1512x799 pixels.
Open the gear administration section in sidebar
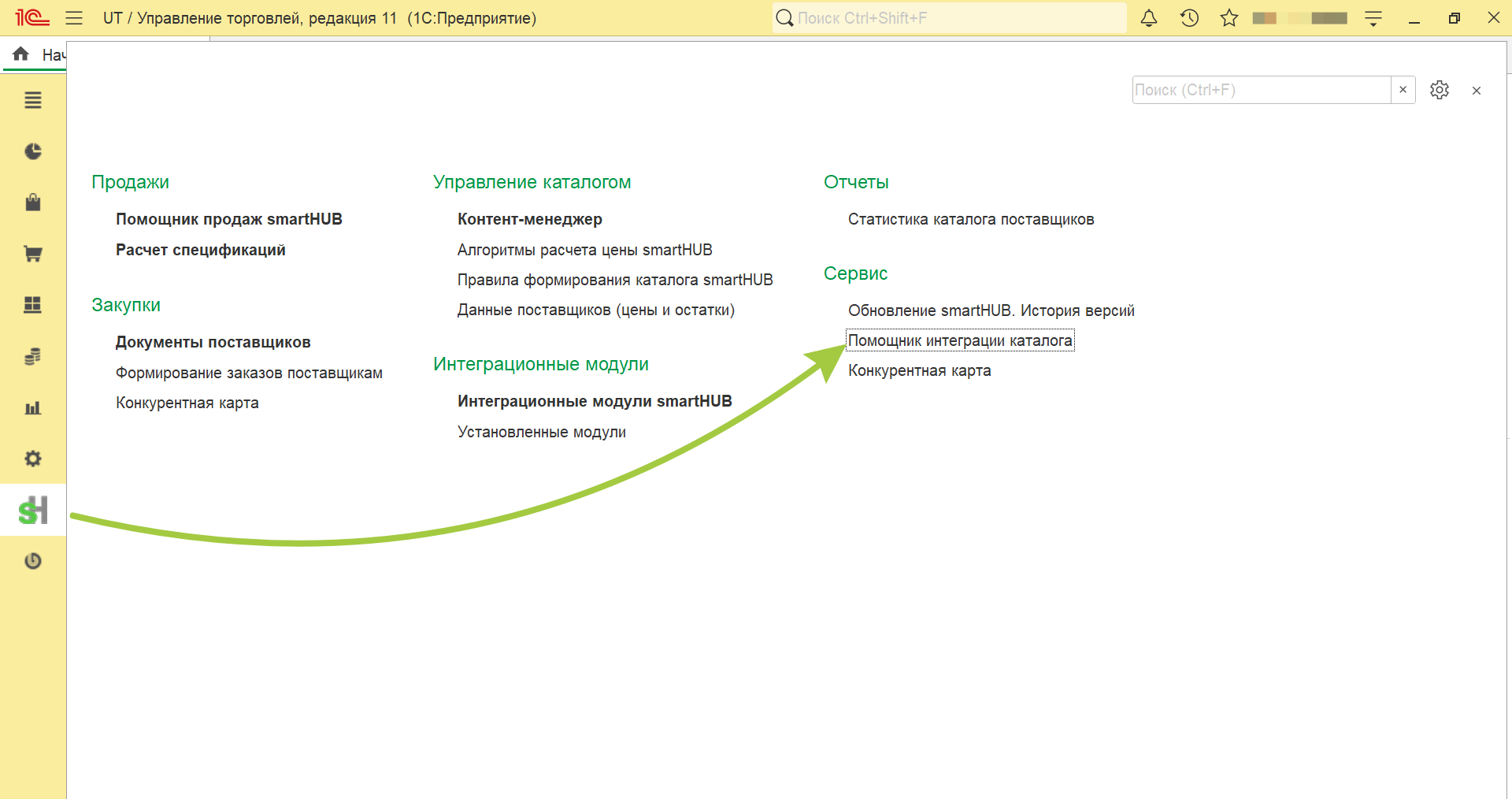33,459
